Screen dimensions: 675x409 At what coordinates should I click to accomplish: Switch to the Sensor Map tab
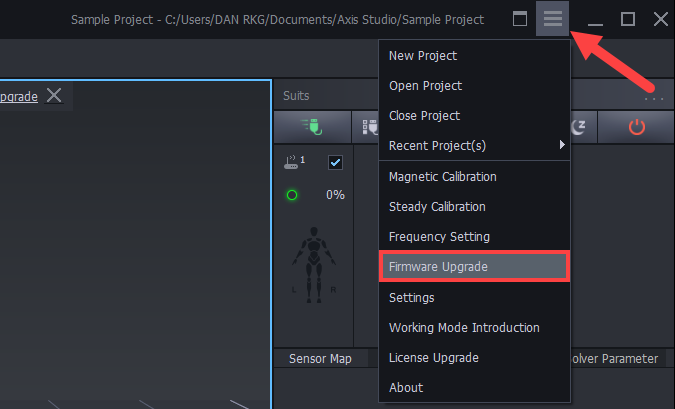click(320, 358)
